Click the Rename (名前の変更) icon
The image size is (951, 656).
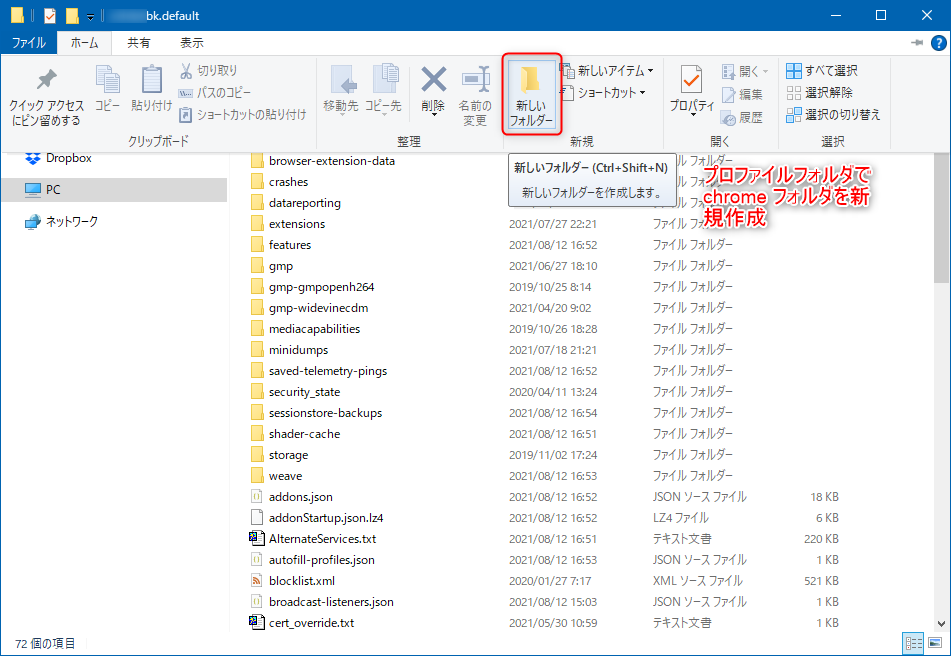tap(475, 90)
